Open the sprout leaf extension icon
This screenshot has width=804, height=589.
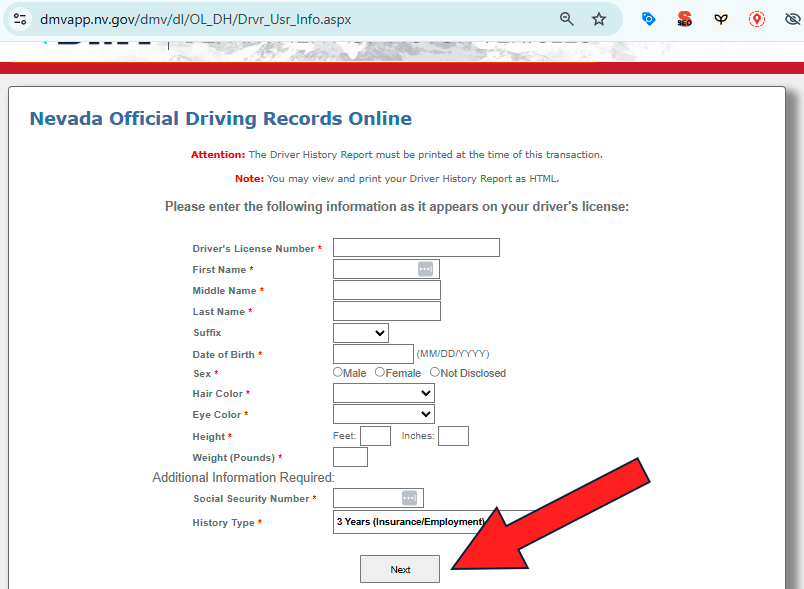pos(721,19)
